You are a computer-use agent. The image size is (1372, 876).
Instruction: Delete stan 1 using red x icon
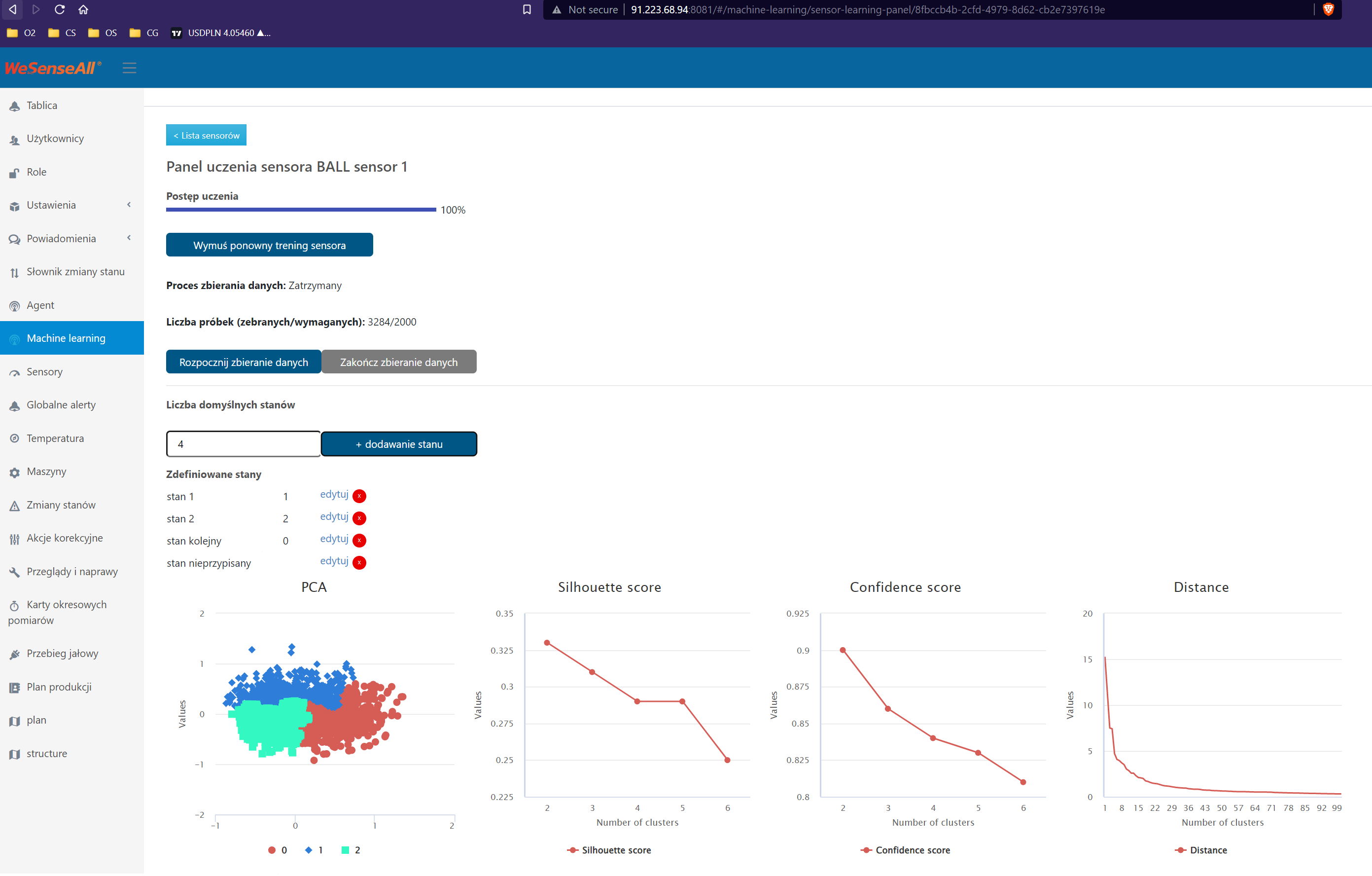[359, 496]
